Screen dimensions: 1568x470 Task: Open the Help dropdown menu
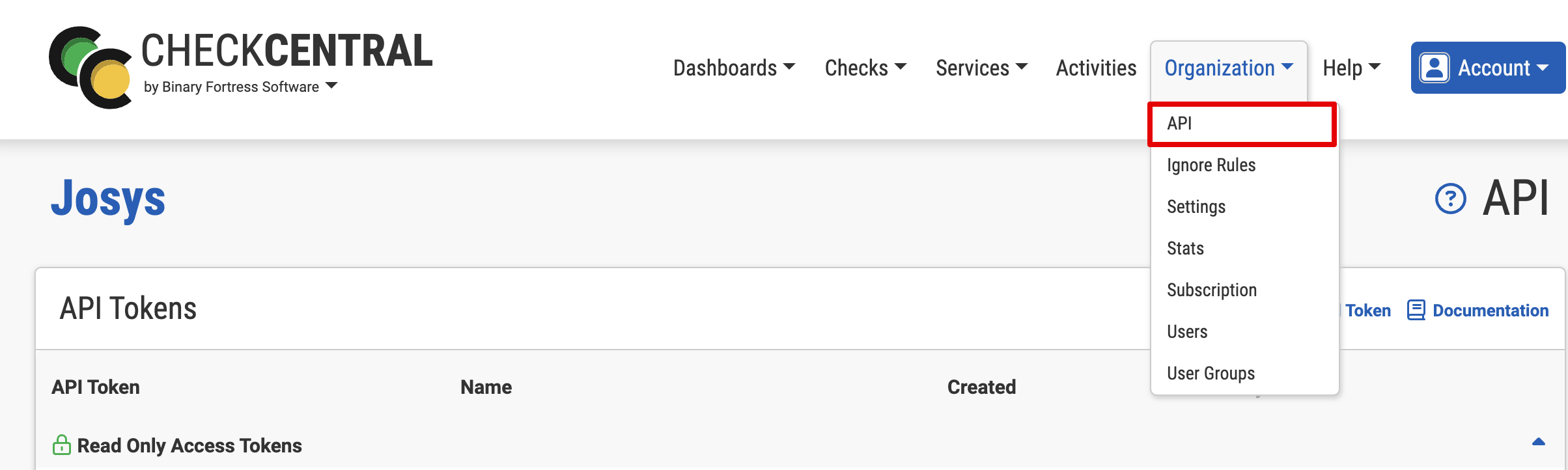point(1351,68)
